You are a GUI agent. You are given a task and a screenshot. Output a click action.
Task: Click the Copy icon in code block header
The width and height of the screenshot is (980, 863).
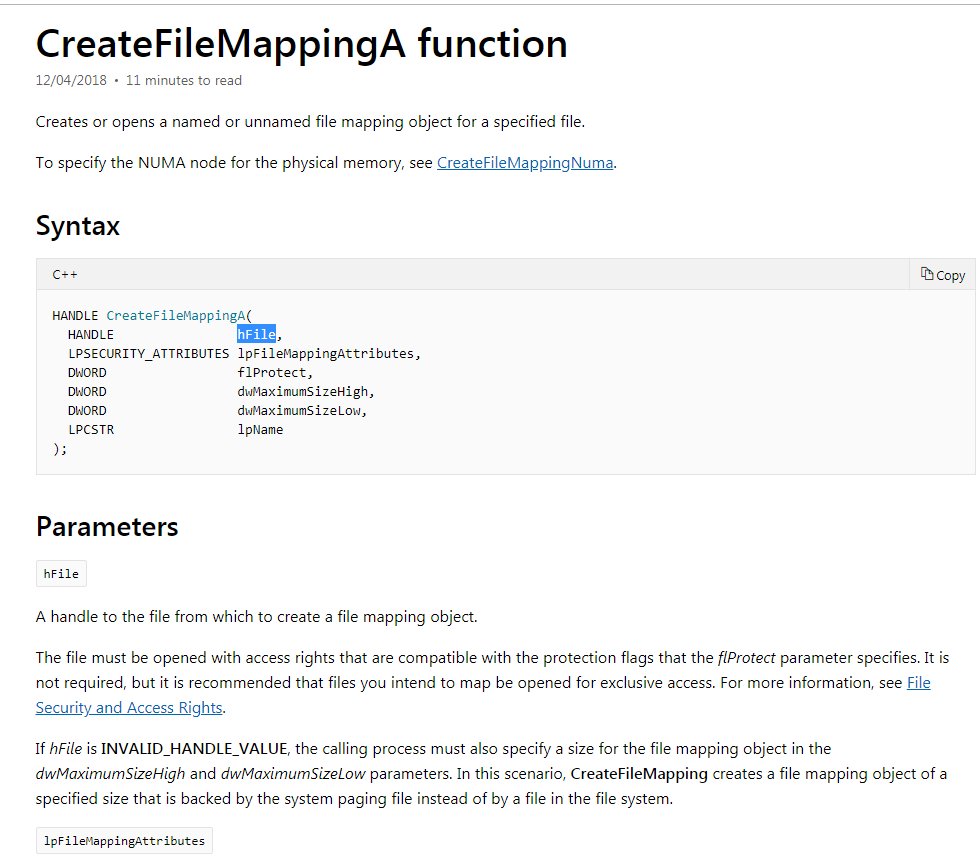point(927,274)
